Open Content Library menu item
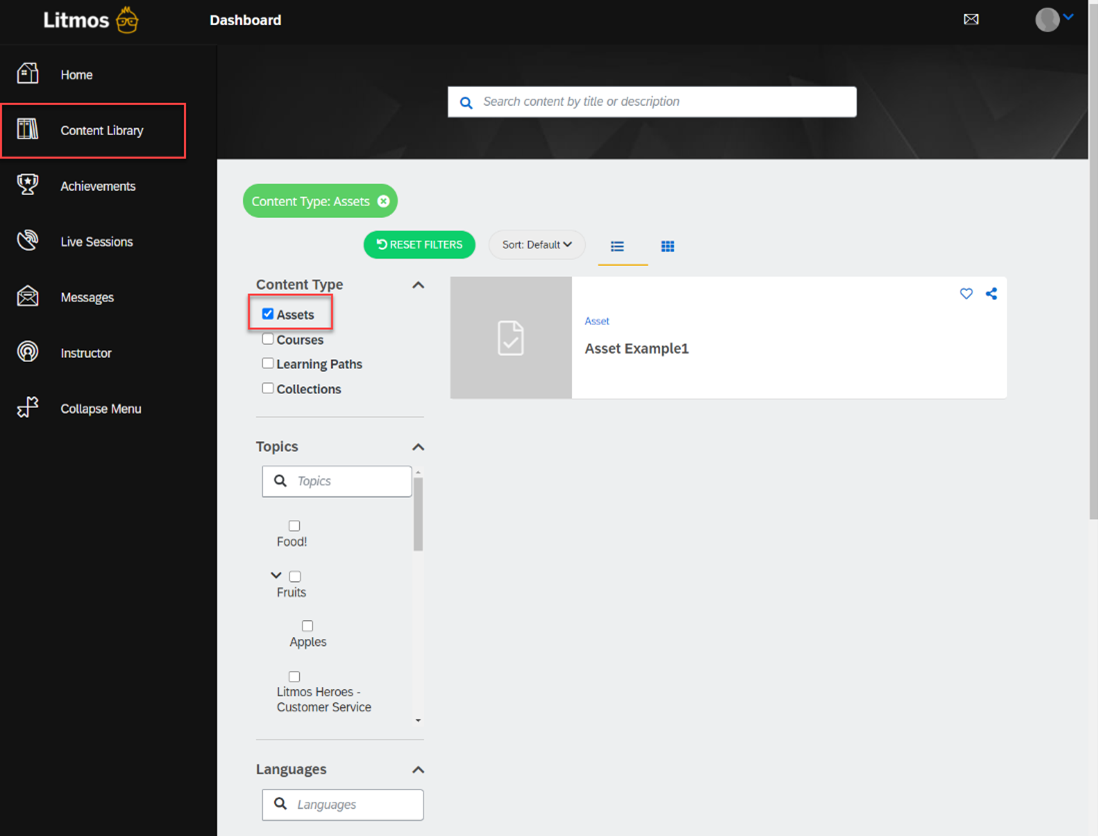 [102, 131]
